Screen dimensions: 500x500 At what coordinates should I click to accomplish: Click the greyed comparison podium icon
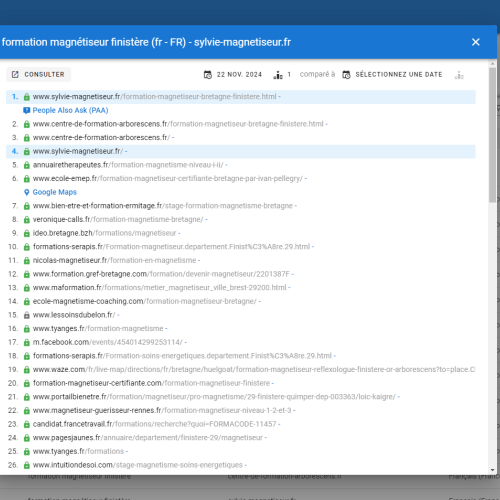pos(459,75)
